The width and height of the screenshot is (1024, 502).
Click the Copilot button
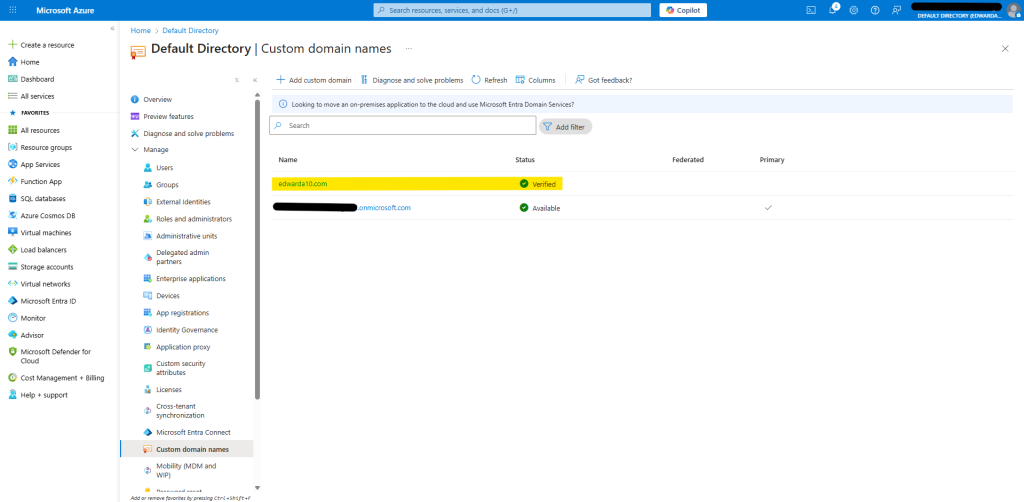click(683, 10)
